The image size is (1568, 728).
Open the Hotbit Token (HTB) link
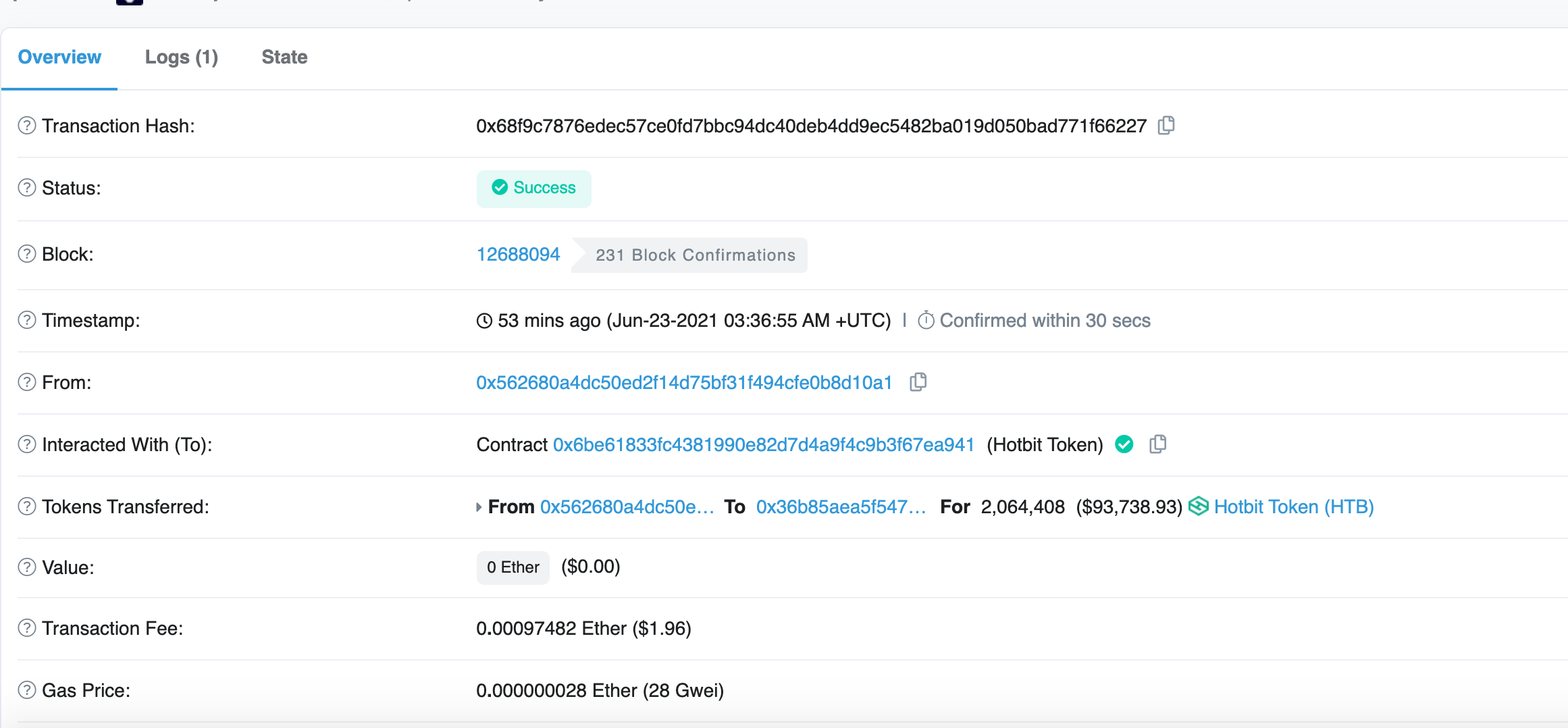(x=1293, y=507)
